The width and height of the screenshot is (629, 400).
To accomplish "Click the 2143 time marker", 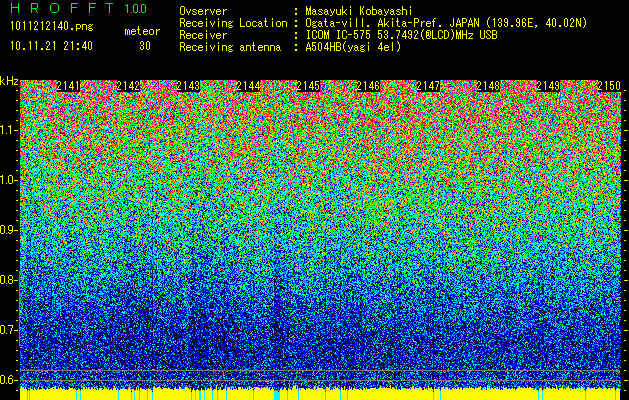I will (188, 86).
